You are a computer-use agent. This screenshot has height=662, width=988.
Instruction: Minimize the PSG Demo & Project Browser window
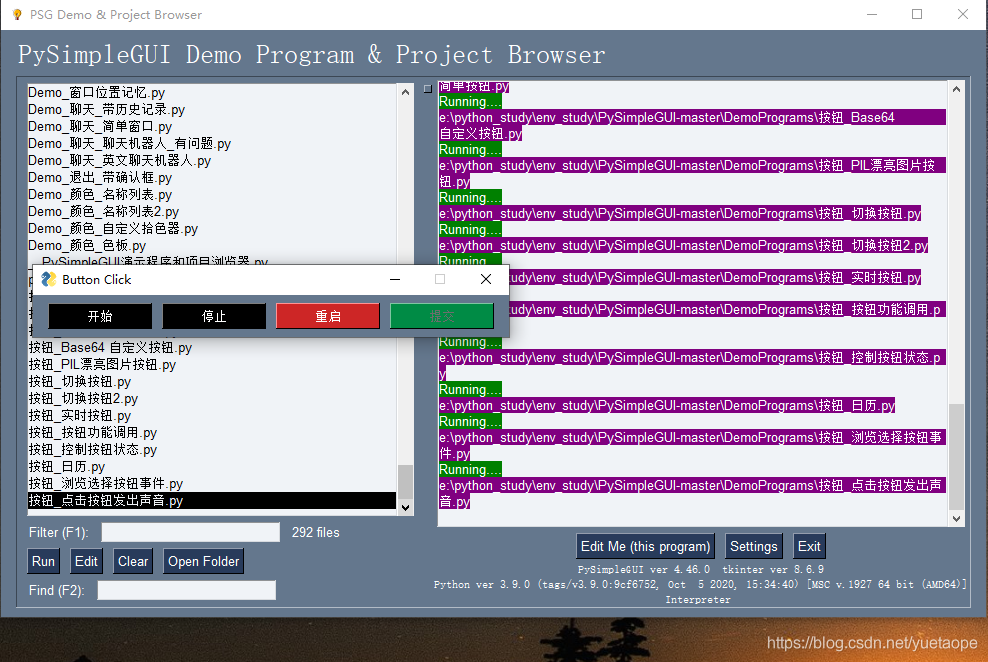(x=872, y=14)
